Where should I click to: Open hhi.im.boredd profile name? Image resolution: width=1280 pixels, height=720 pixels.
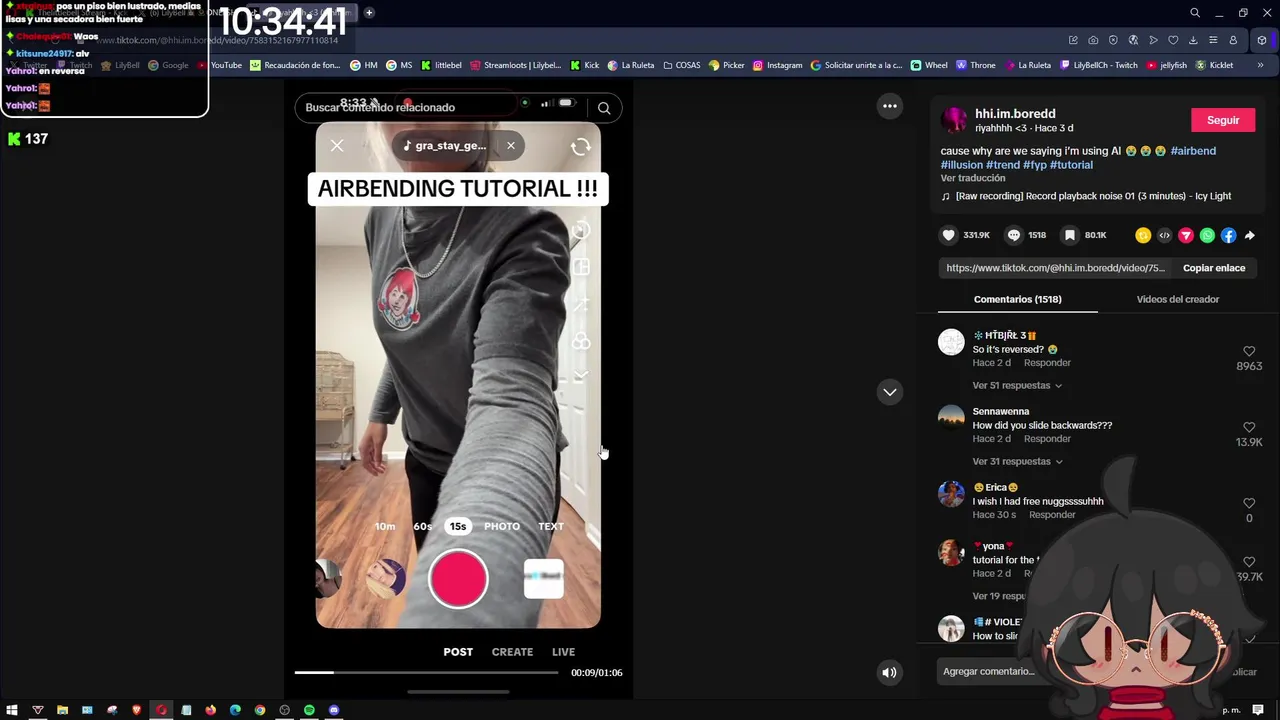[1015, 114]
